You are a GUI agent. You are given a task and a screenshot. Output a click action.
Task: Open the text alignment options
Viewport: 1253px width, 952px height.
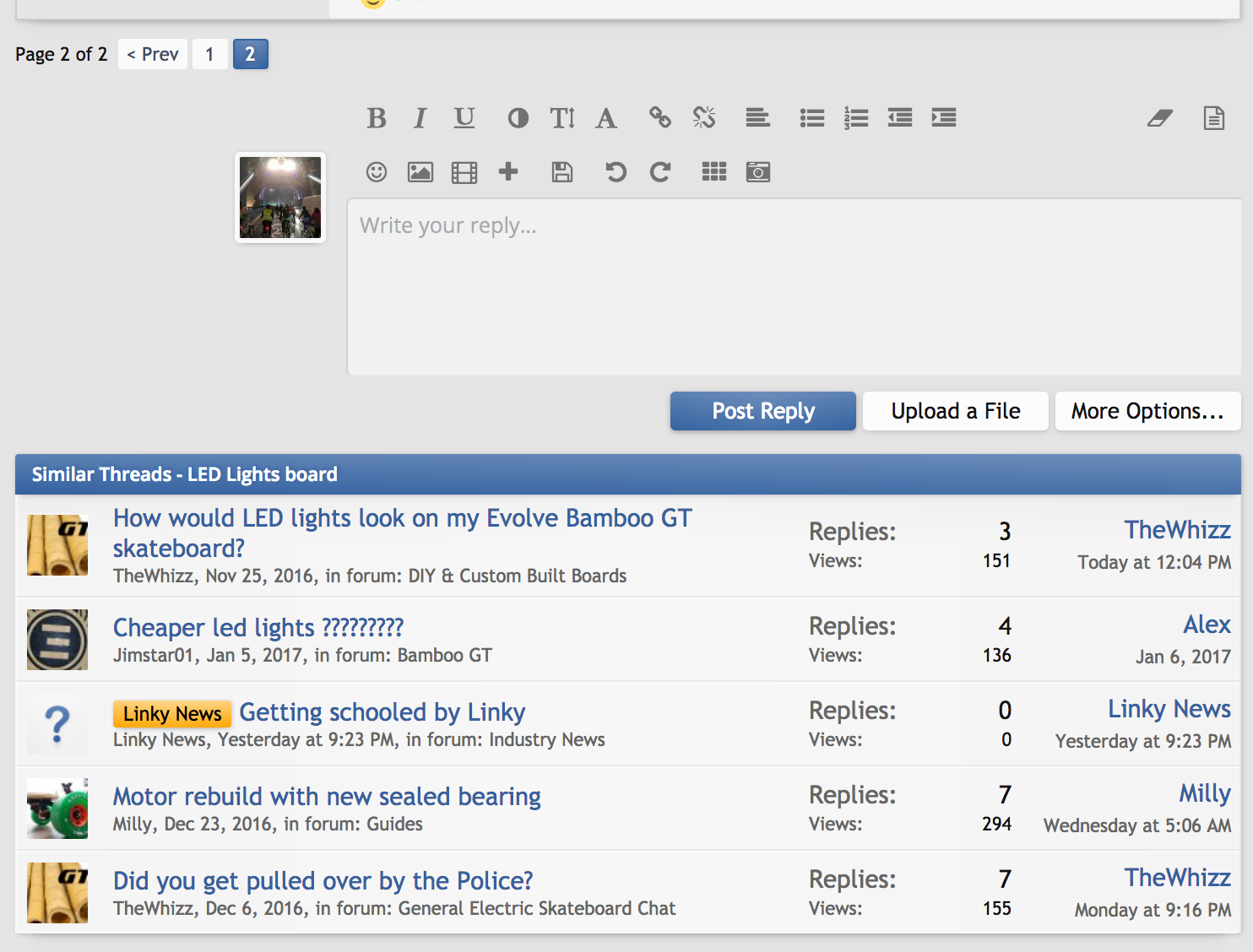(x=757, y=118)
